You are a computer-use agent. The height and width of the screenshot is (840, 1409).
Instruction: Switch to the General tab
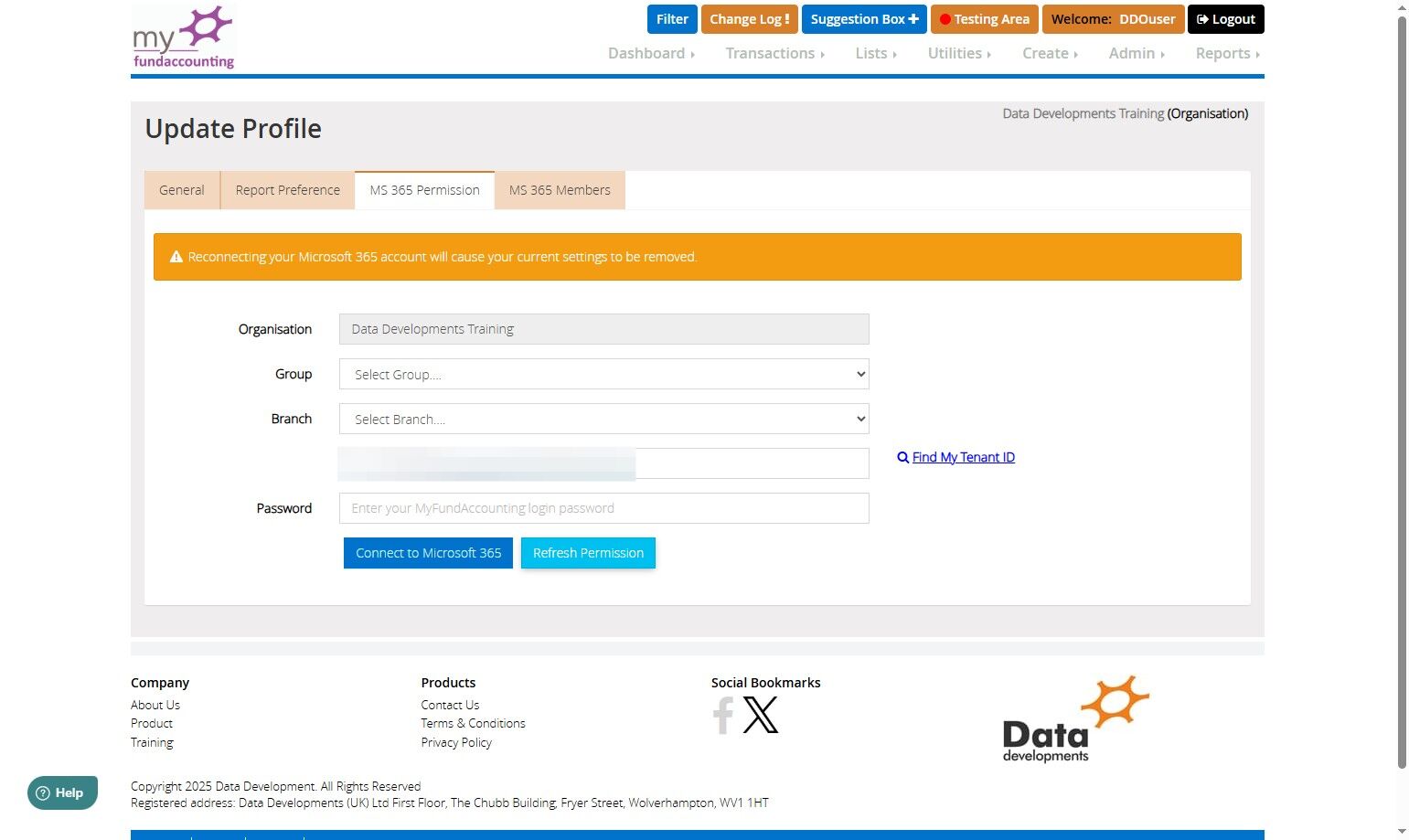pos(182,190)
